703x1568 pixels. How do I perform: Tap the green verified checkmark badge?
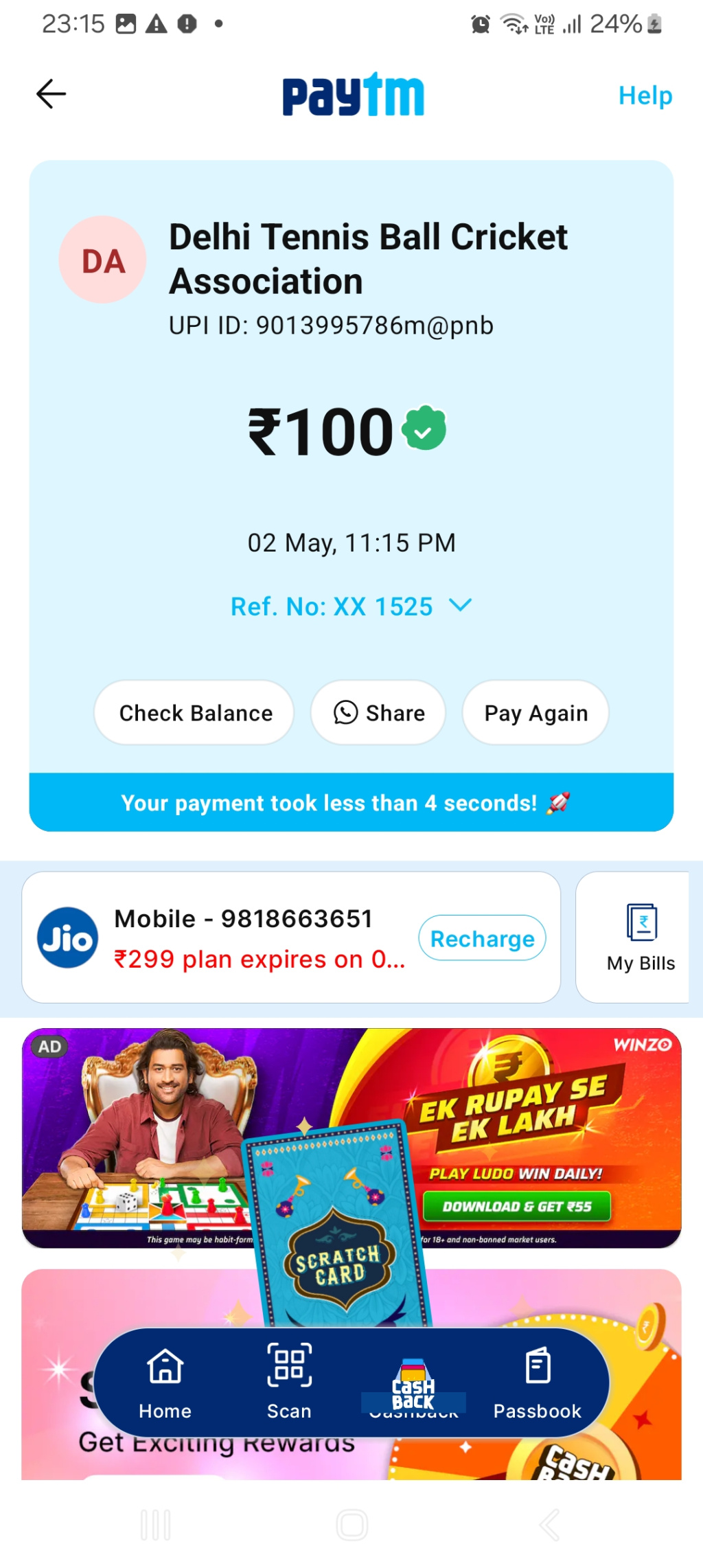click(x=424, y=429)
